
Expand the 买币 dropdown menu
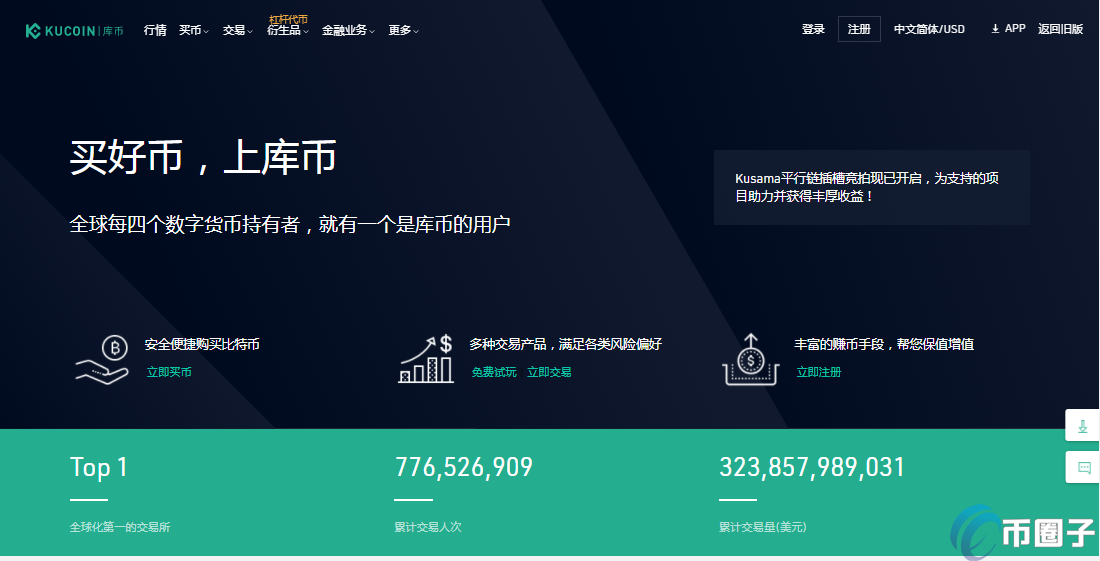(x=194, y=30)
